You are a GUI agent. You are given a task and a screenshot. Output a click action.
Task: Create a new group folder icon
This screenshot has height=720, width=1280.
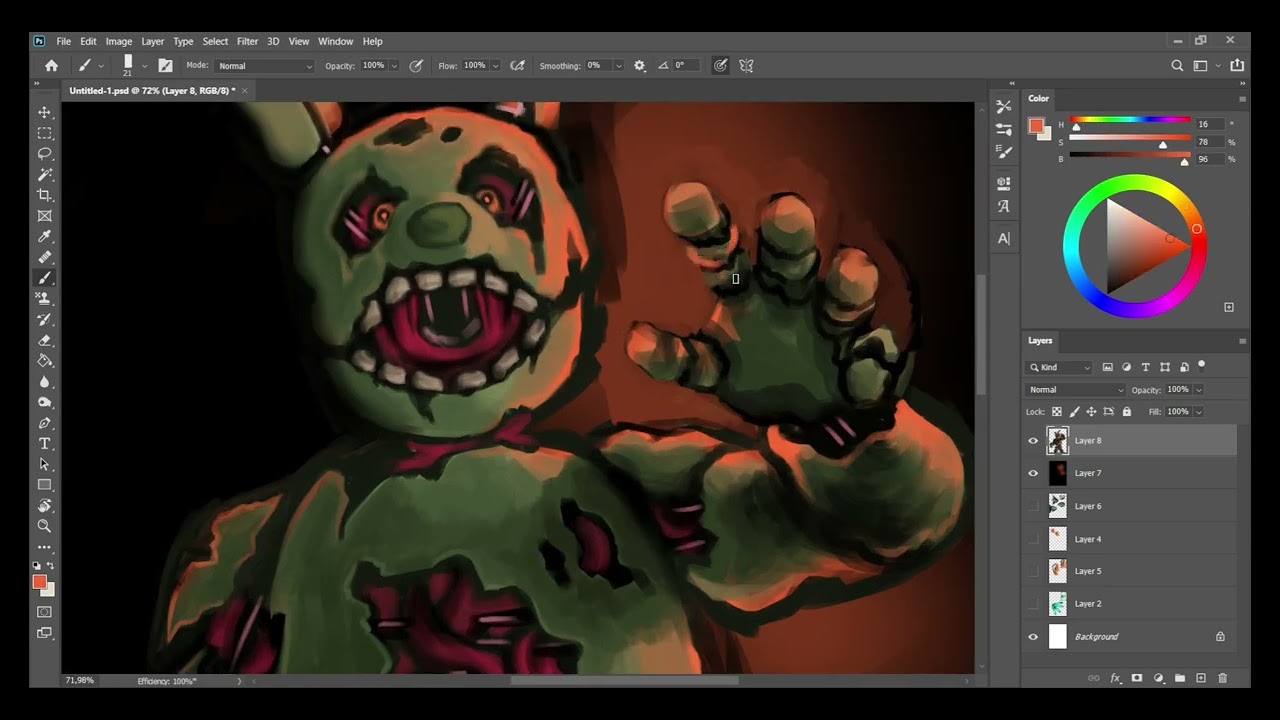point(1180,678)
